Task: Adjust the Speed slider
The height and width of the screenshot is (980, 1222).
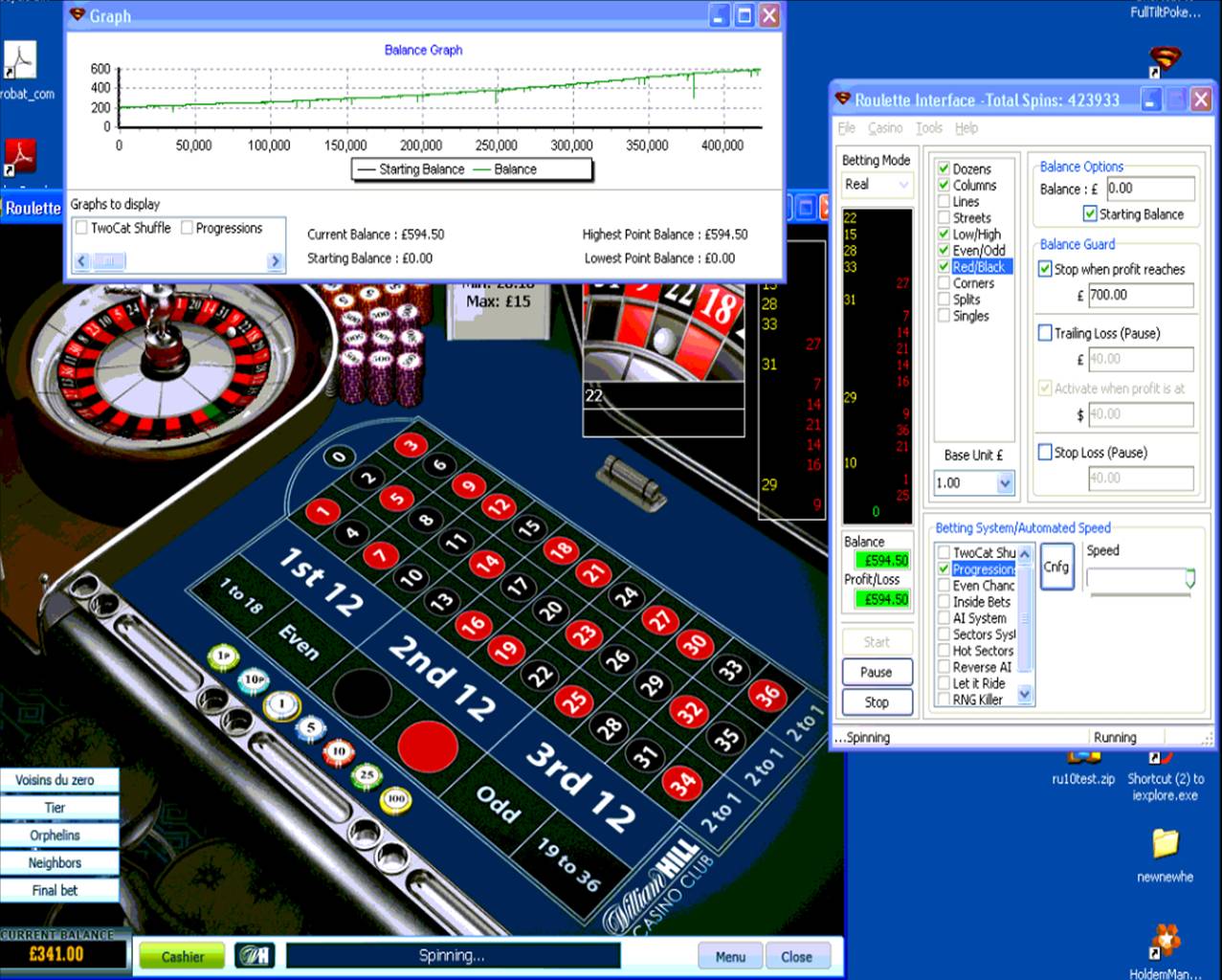Action: 1189,579
